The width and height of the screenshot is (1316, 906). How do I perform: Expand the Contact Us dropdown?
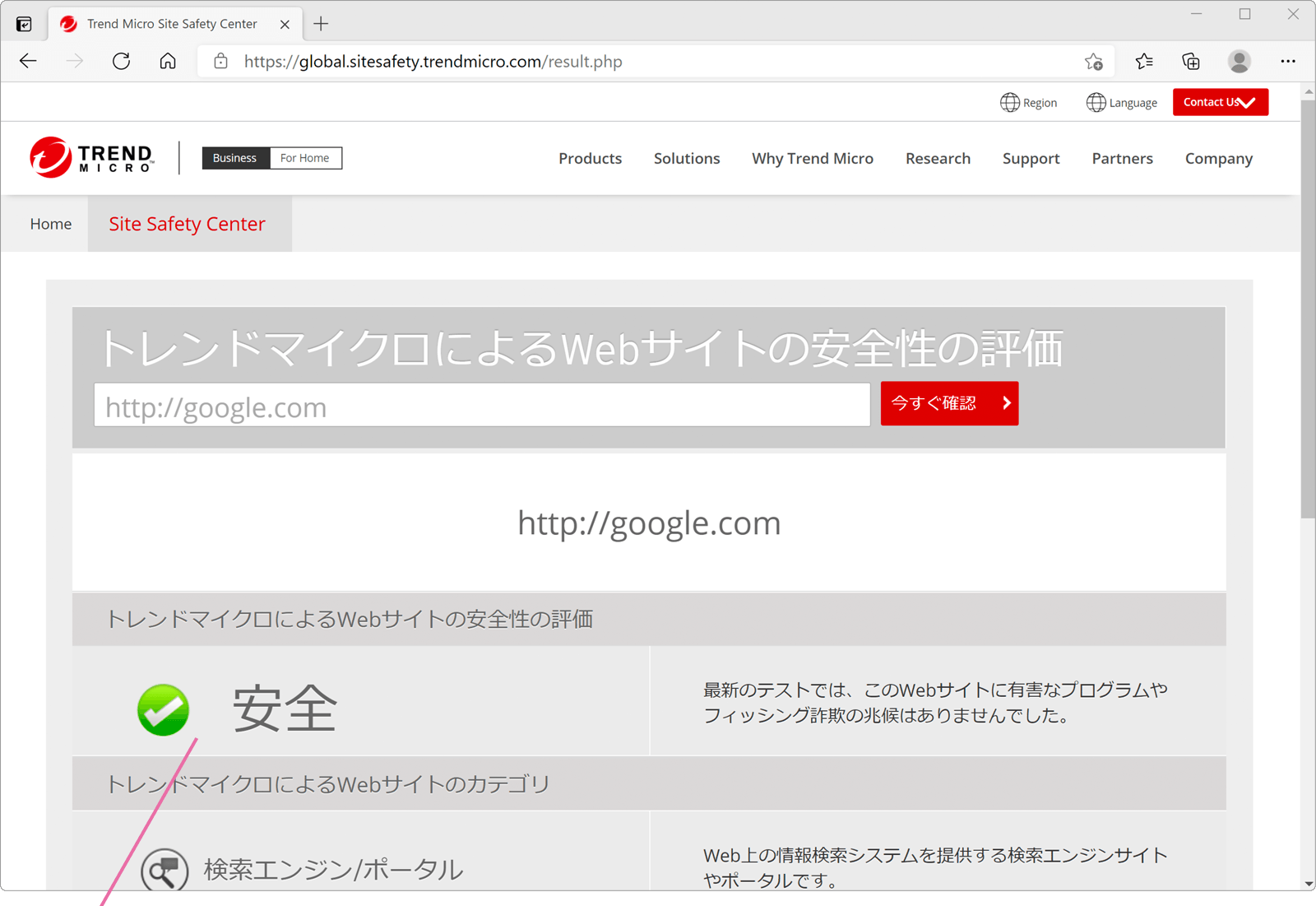click(1221, 102)
